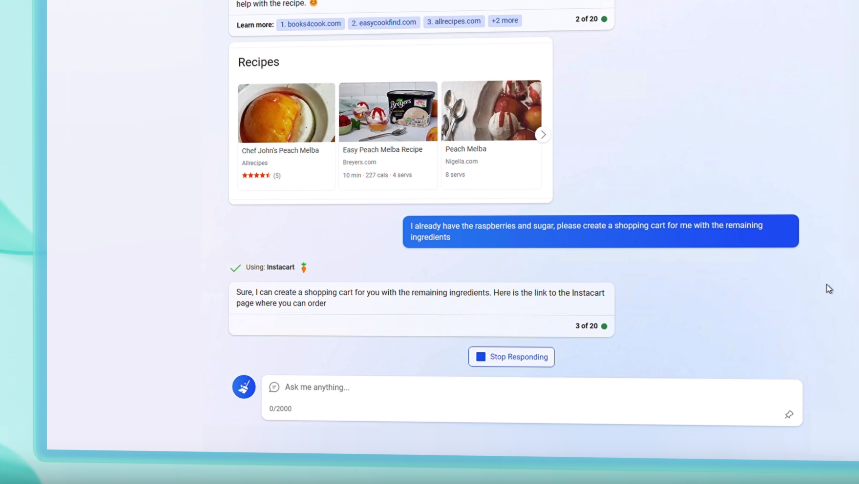Click the New topic broom icon
This screenshot has height=484, width=859.
244,387
